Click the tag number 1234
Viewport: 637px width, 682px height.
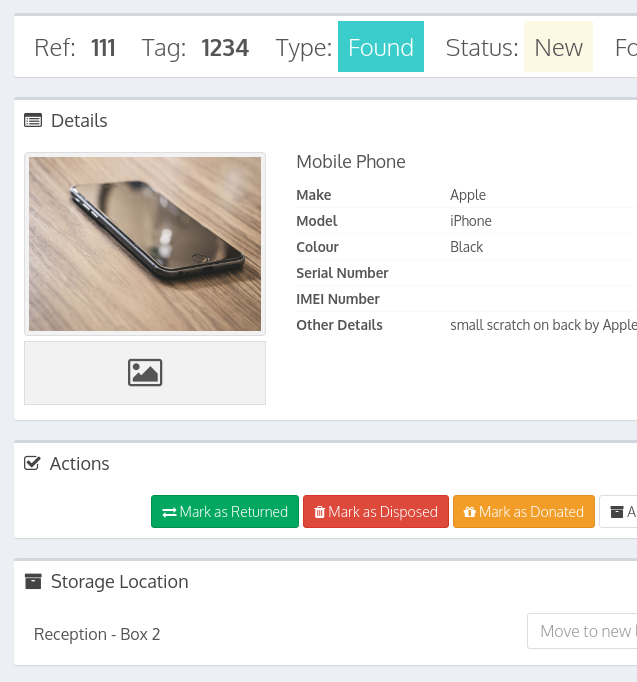pos(225,47)
